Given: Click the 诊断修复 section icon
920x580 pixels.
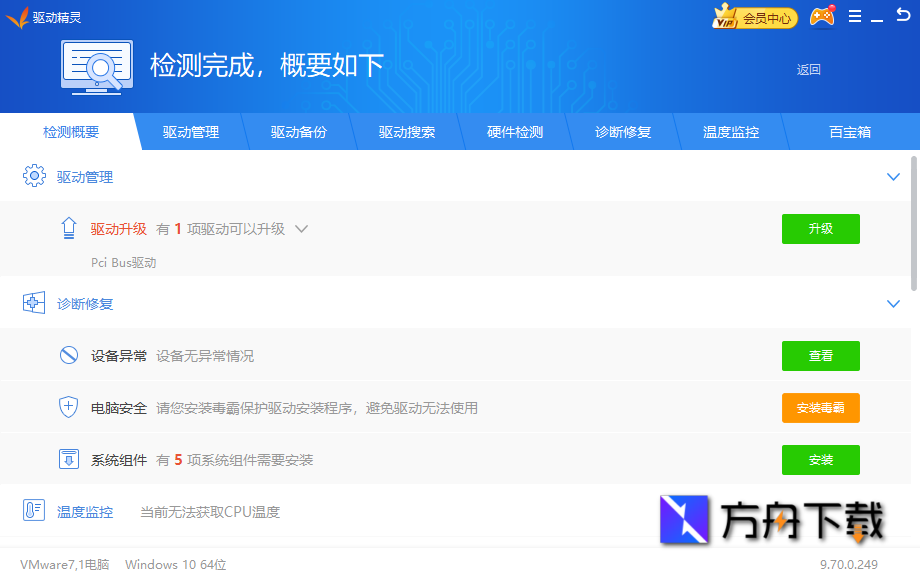Looking at the screenshot, I should 33,302.
